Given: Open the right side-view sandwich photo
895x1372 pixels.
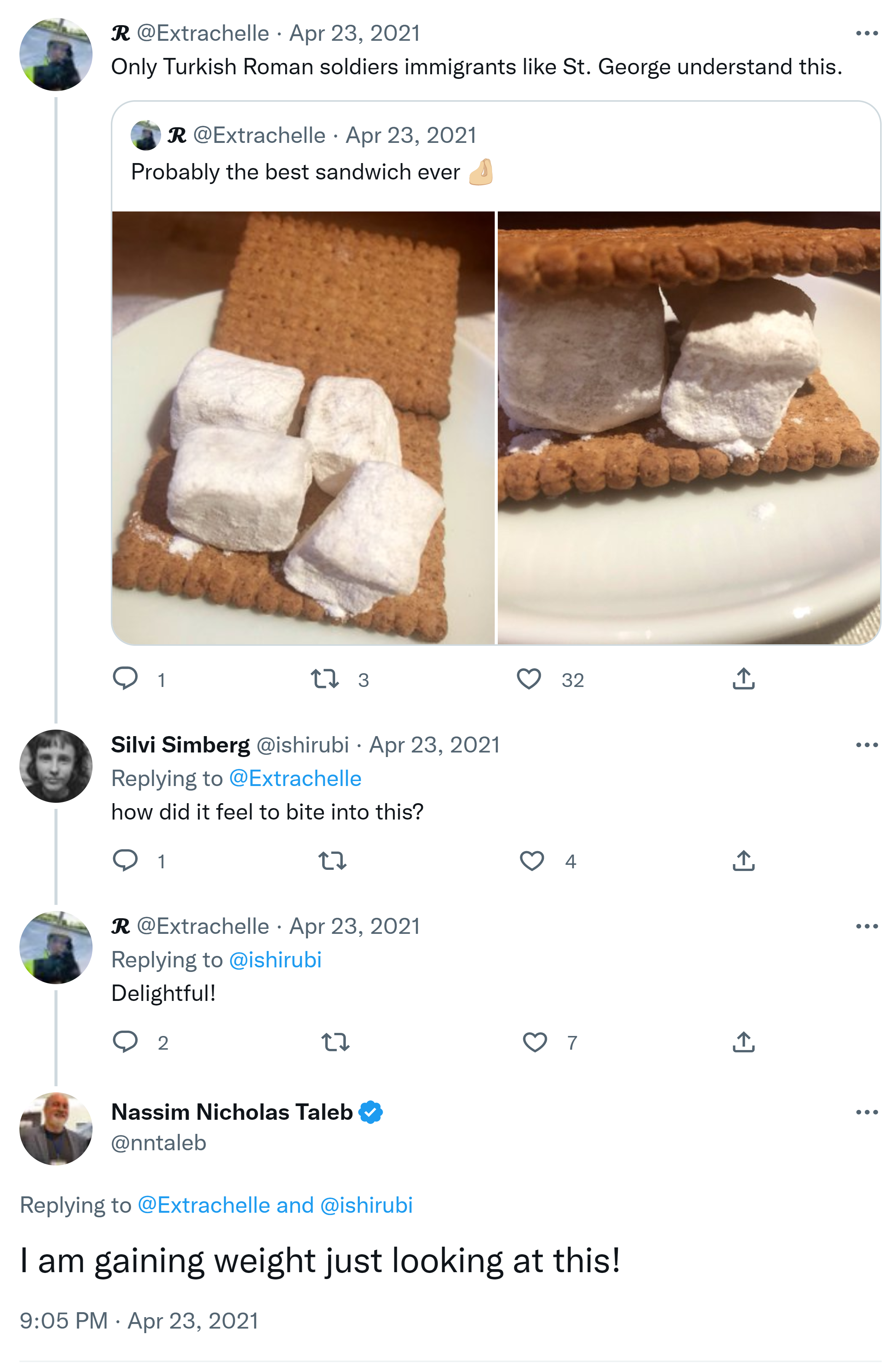Looking at the screenshot, I should point(688,427).
